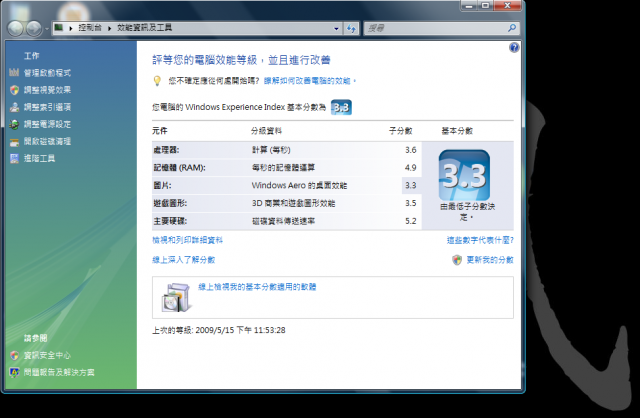
Task: Close the window
Action: click(x=507, y=6)
